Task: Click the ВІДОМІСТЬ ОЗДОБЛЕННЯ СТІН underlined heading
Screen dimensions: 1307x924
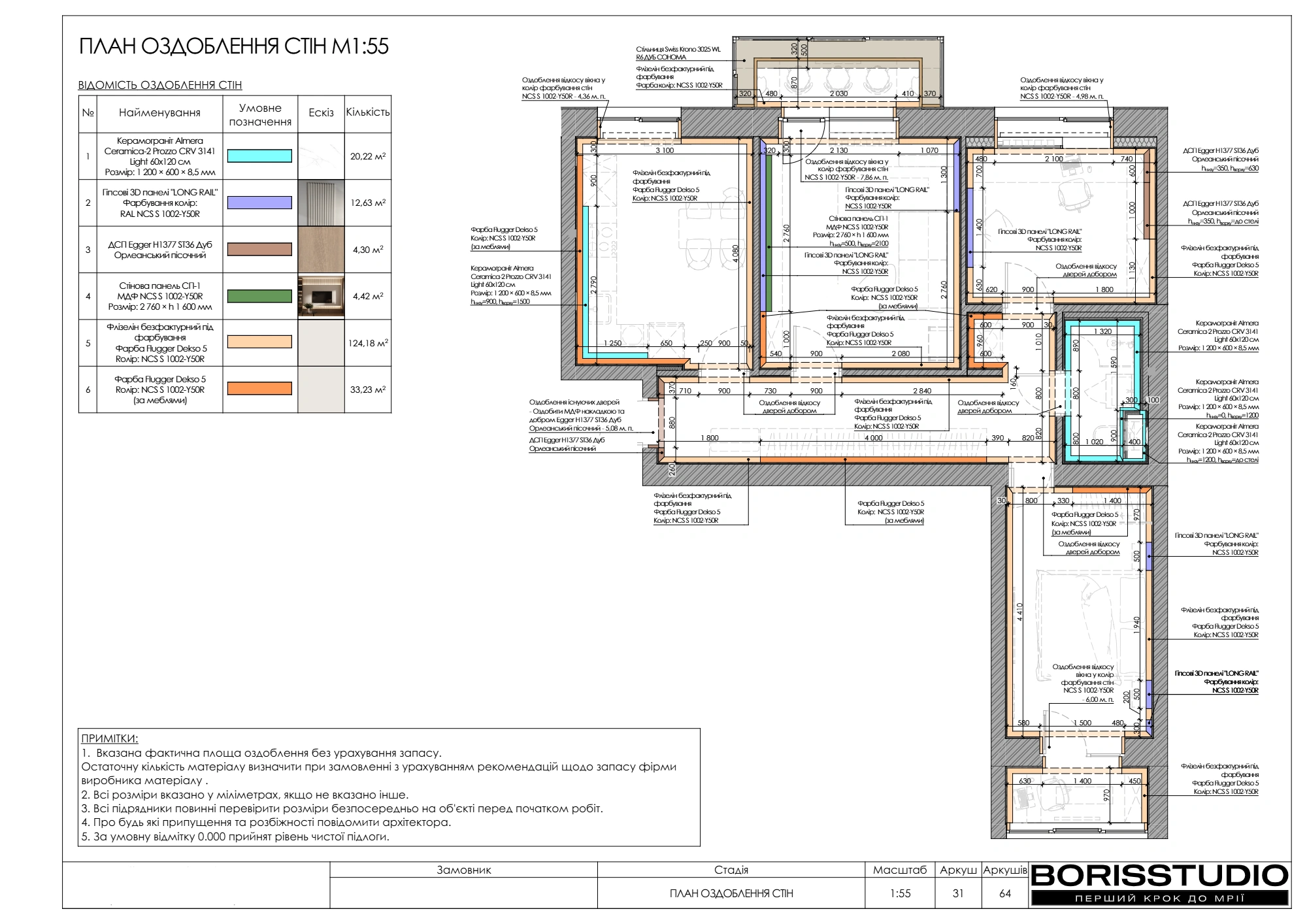Action: tap(160, 85)
